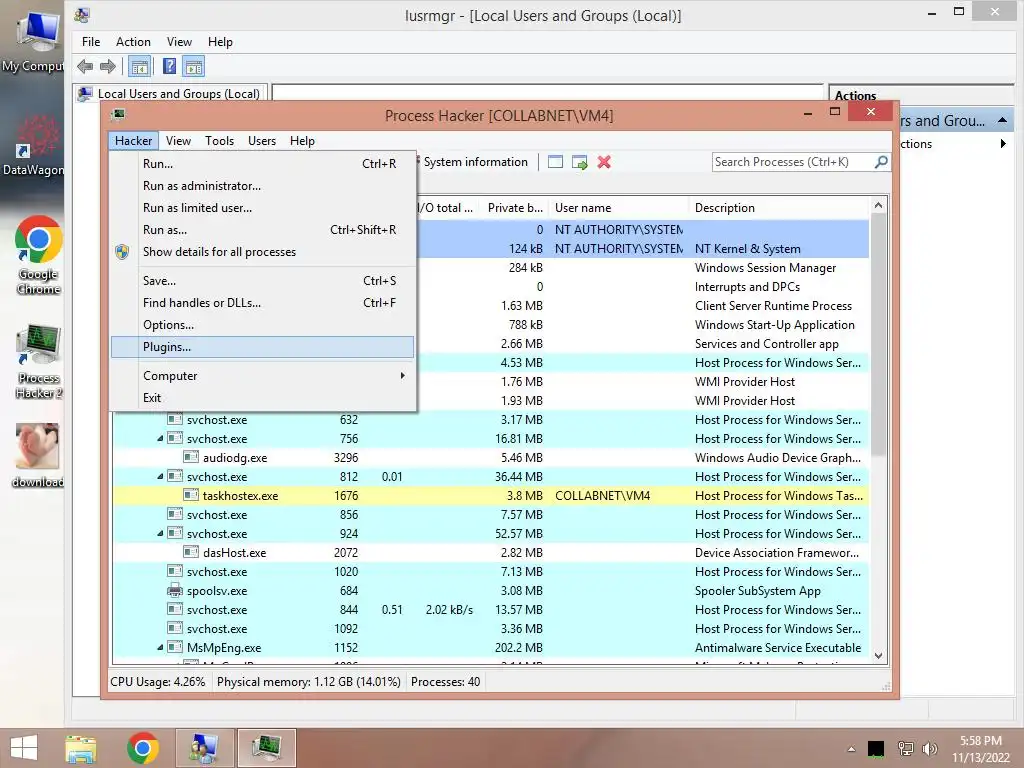Click the lusrmgr Help question-mark icon
The width and height of the screenshot is (1024, 768).
pyautogui.click(x=169, y=66)
